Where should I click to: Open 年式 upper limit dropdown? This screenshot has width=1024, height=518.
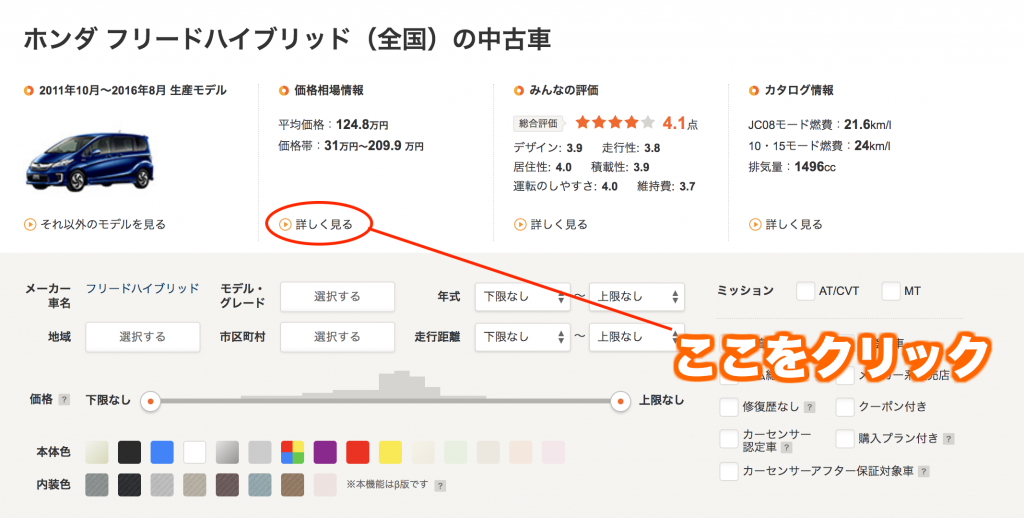(637, 297)
